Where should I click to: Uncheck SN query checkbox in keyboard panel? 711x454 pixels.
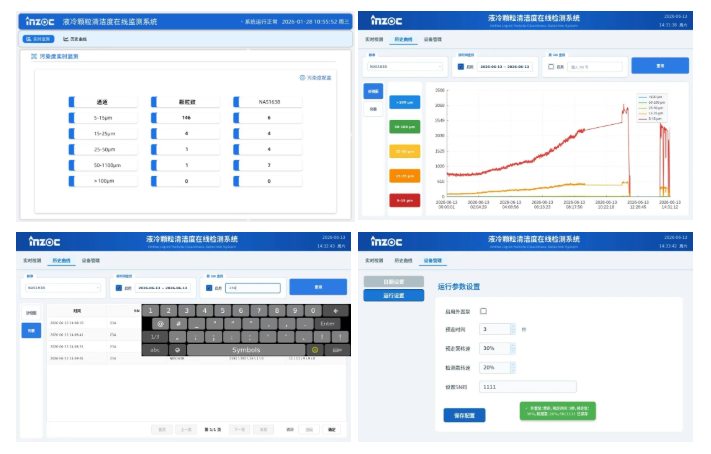(209, 288)
